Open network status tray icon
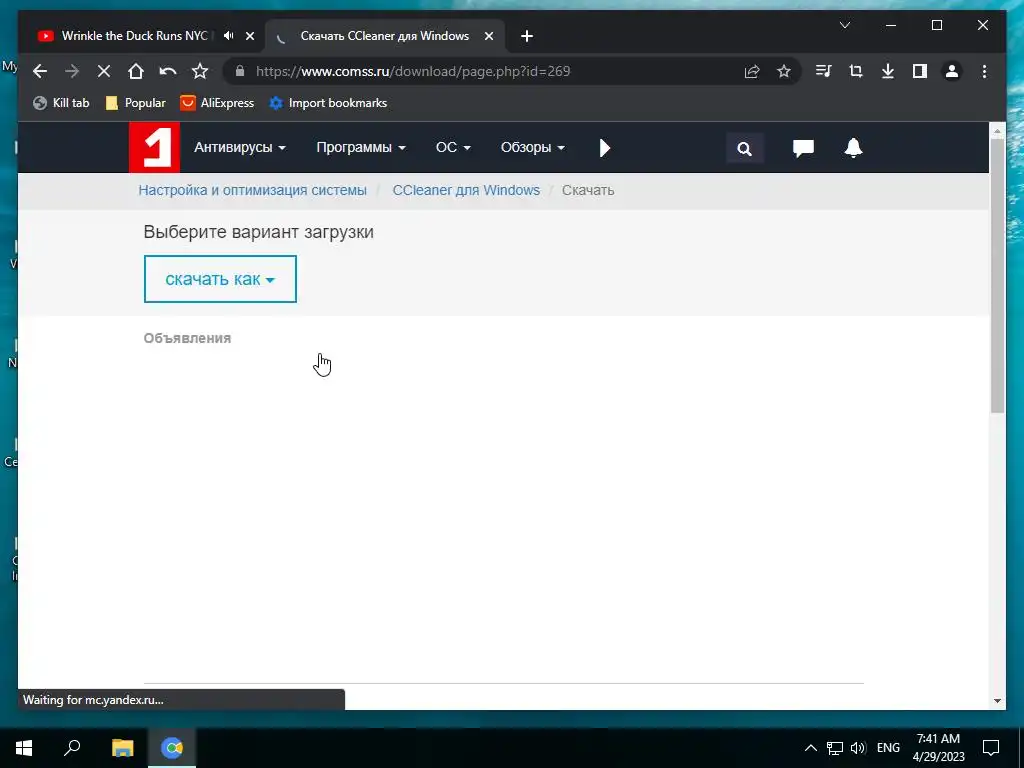This screenshot has width=1024, height=768. (x=835, y=748)
